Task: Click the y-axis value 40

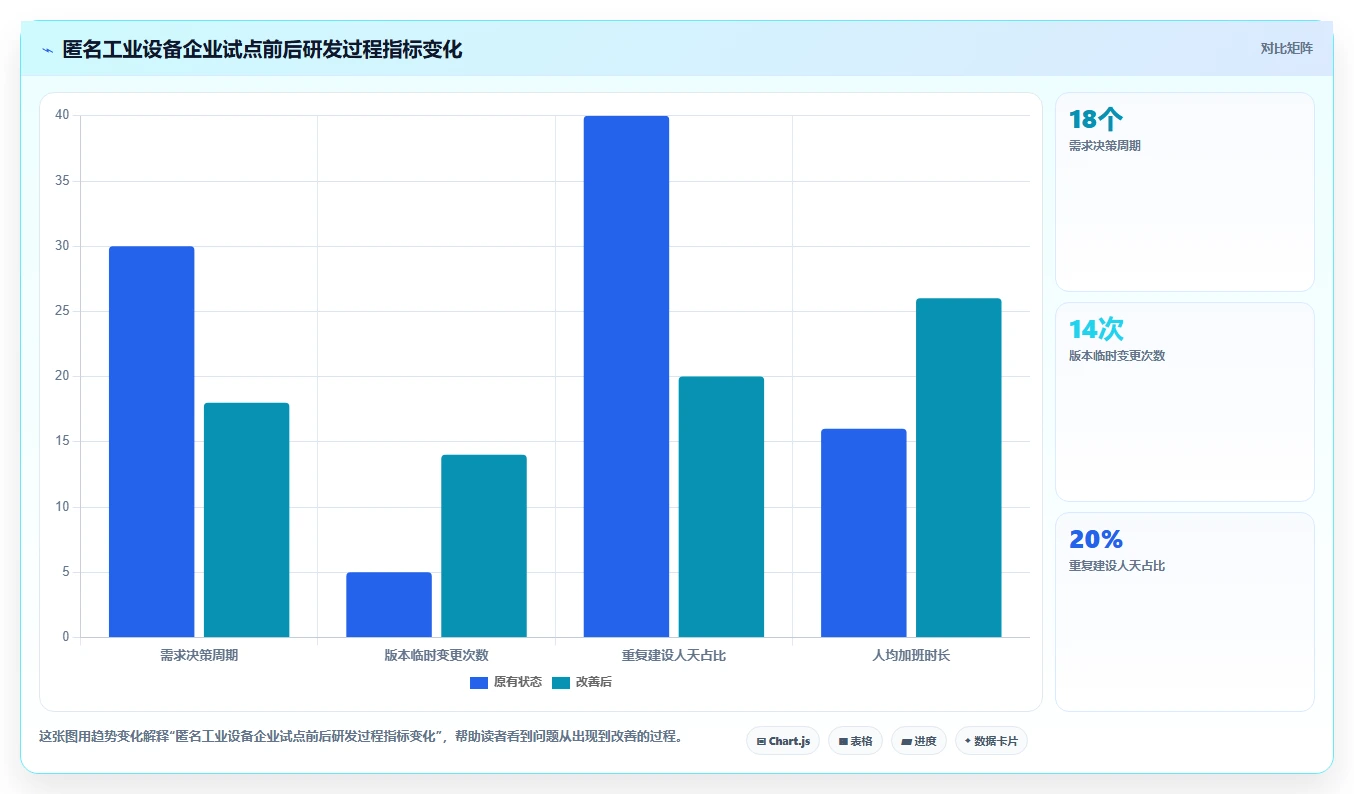Action: point(62,115)
